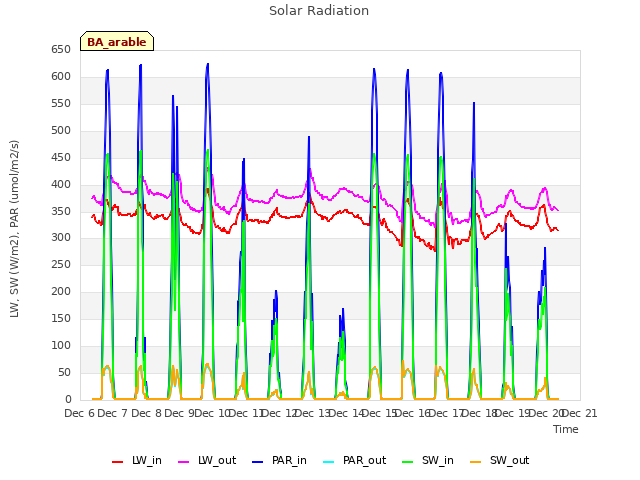Click the 650 y-axis tick label
Viewport: 640px width, 480px height.
61,50
